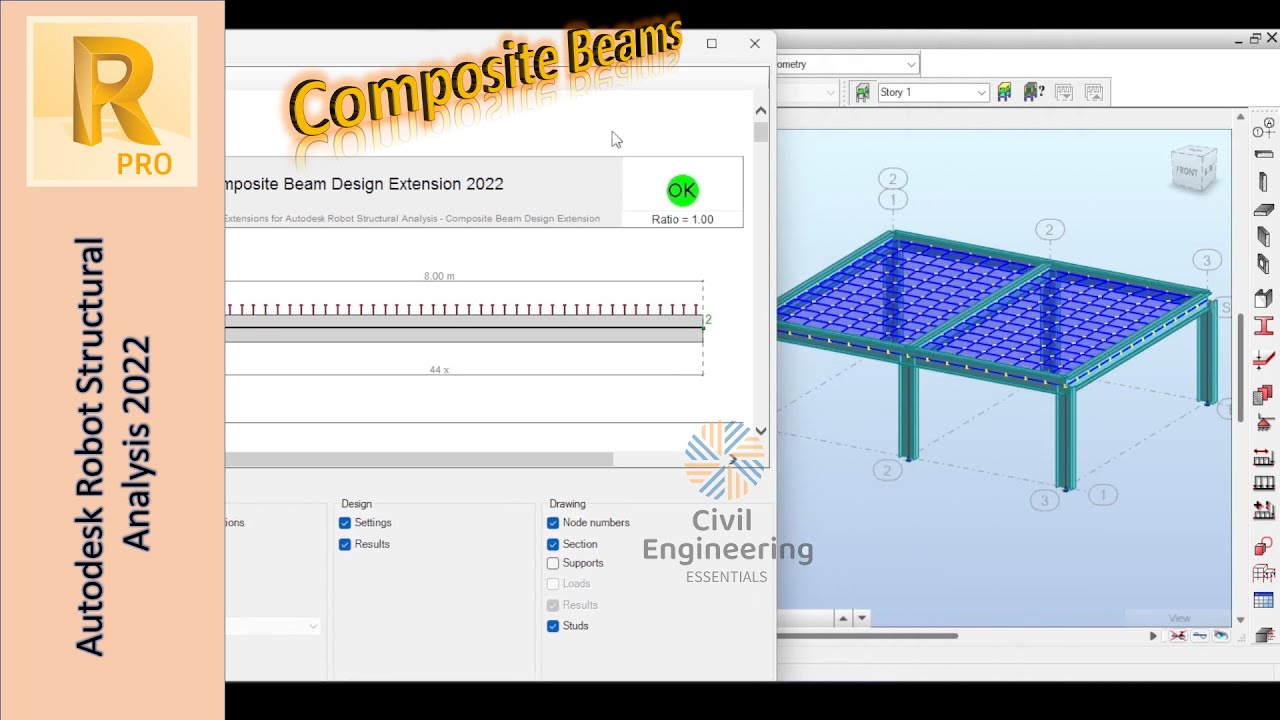Click the Composite Beam Design Extension 2022 heading
1280x720 pixels.
pos(363,184)
